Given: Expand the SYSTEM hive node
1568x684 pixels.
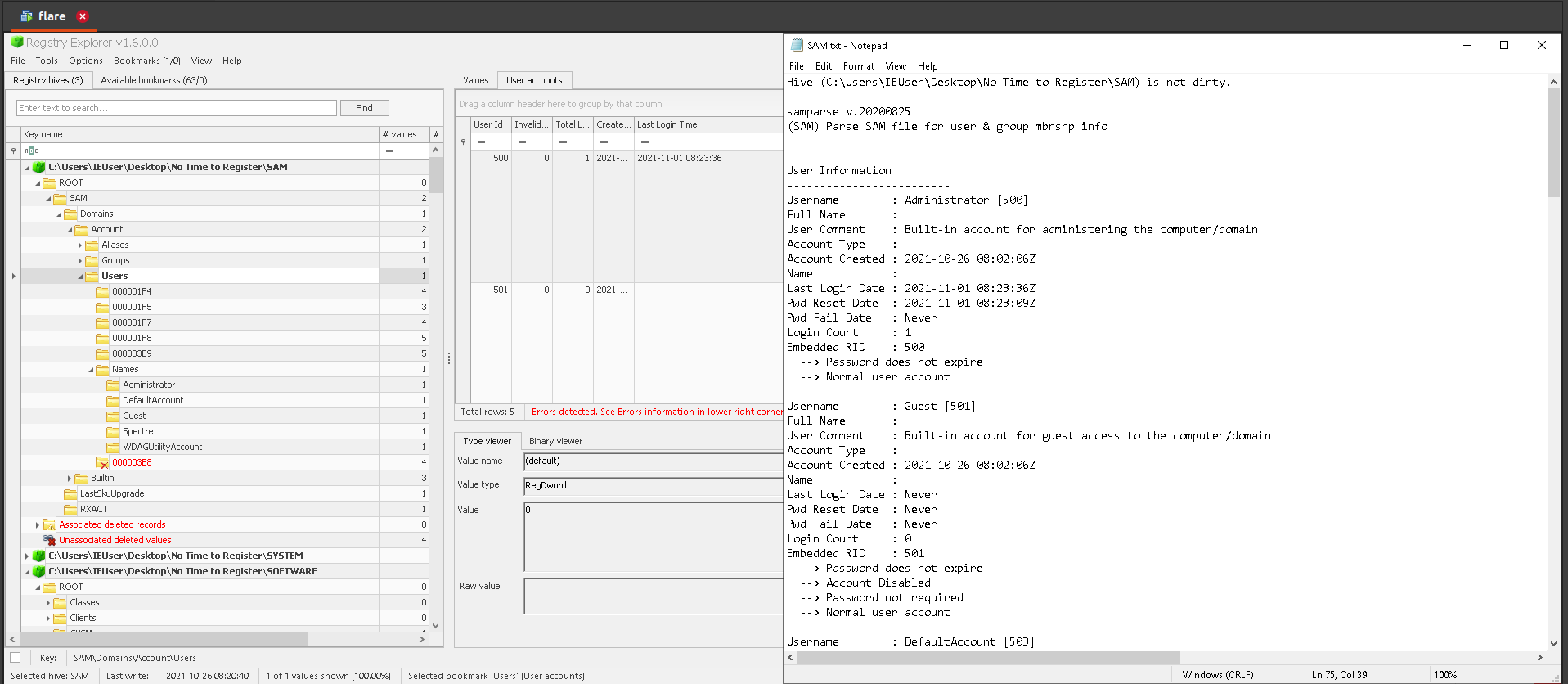Looking at the screenshot, I should 27,556.
